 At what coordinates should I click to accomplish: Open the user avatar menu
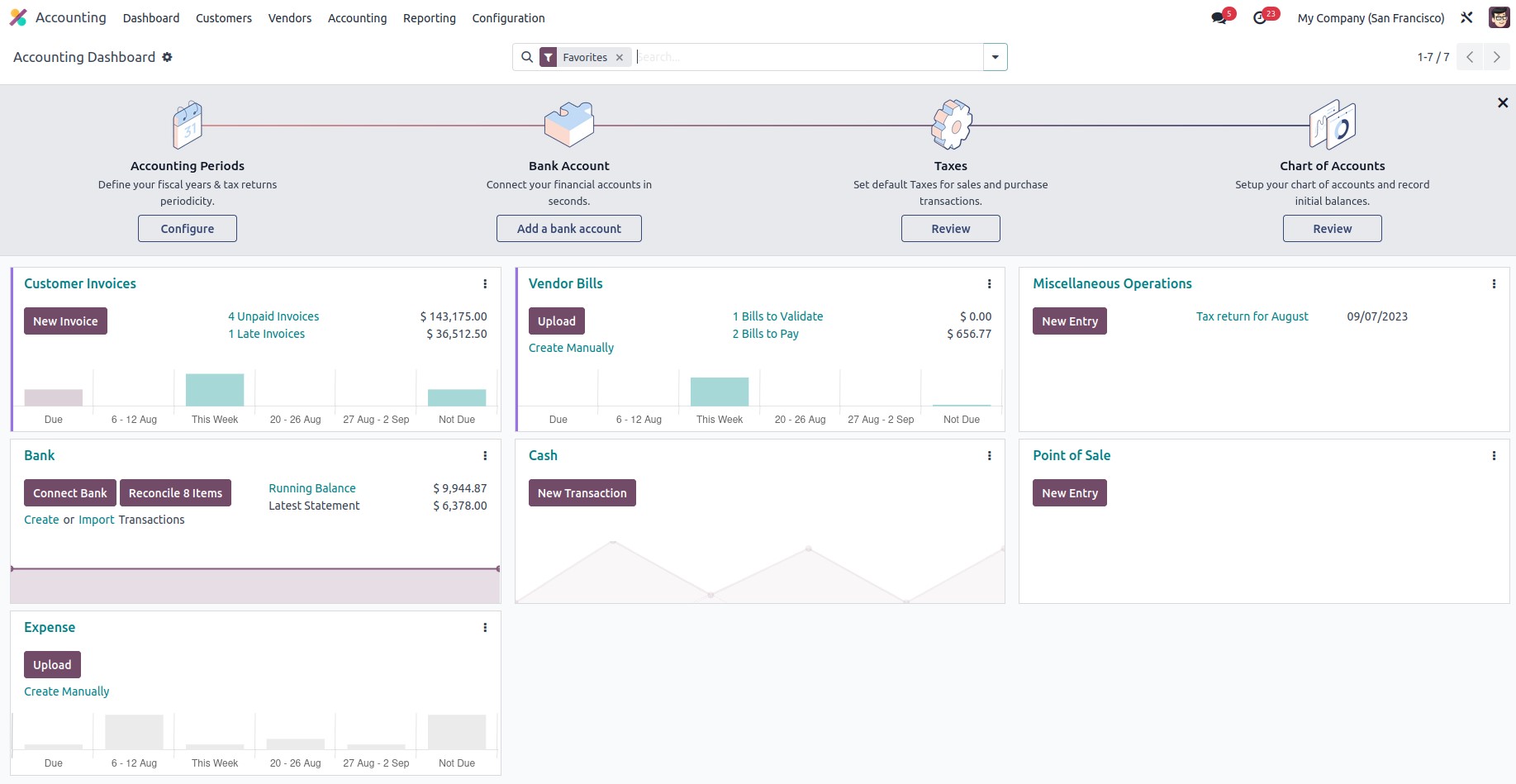pos(1499,17)
